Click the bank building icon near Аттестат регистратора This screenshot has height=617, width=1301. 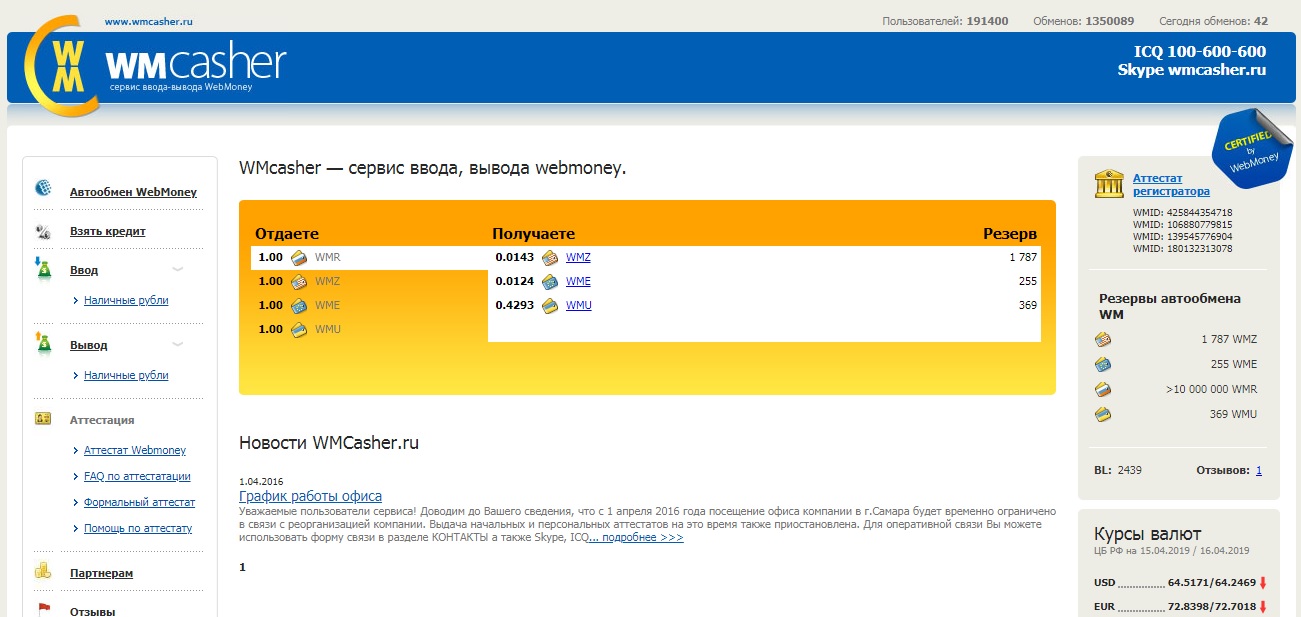click(x=1108, y=183)
